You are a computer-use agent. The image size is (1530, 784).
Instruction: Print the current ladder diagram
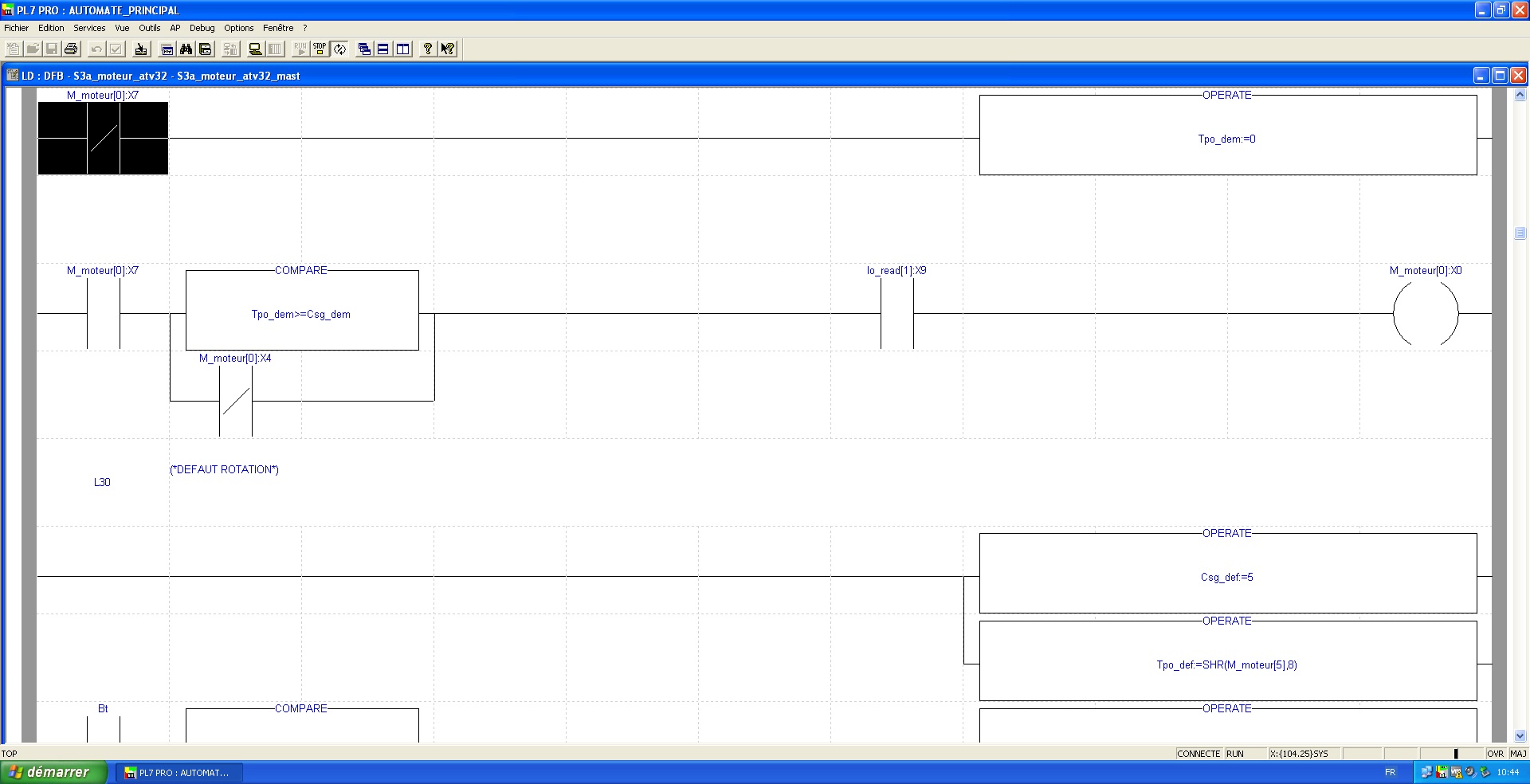point(71,49)
